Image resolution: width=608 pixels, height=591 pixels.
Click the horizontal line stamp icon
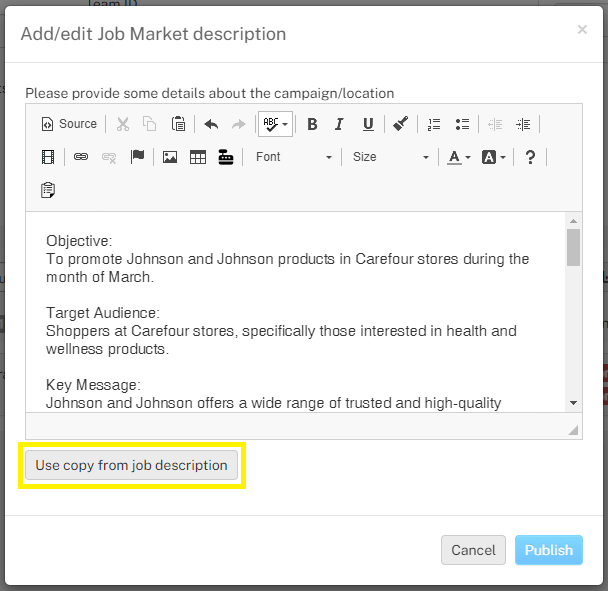click(x=226, y=157)
